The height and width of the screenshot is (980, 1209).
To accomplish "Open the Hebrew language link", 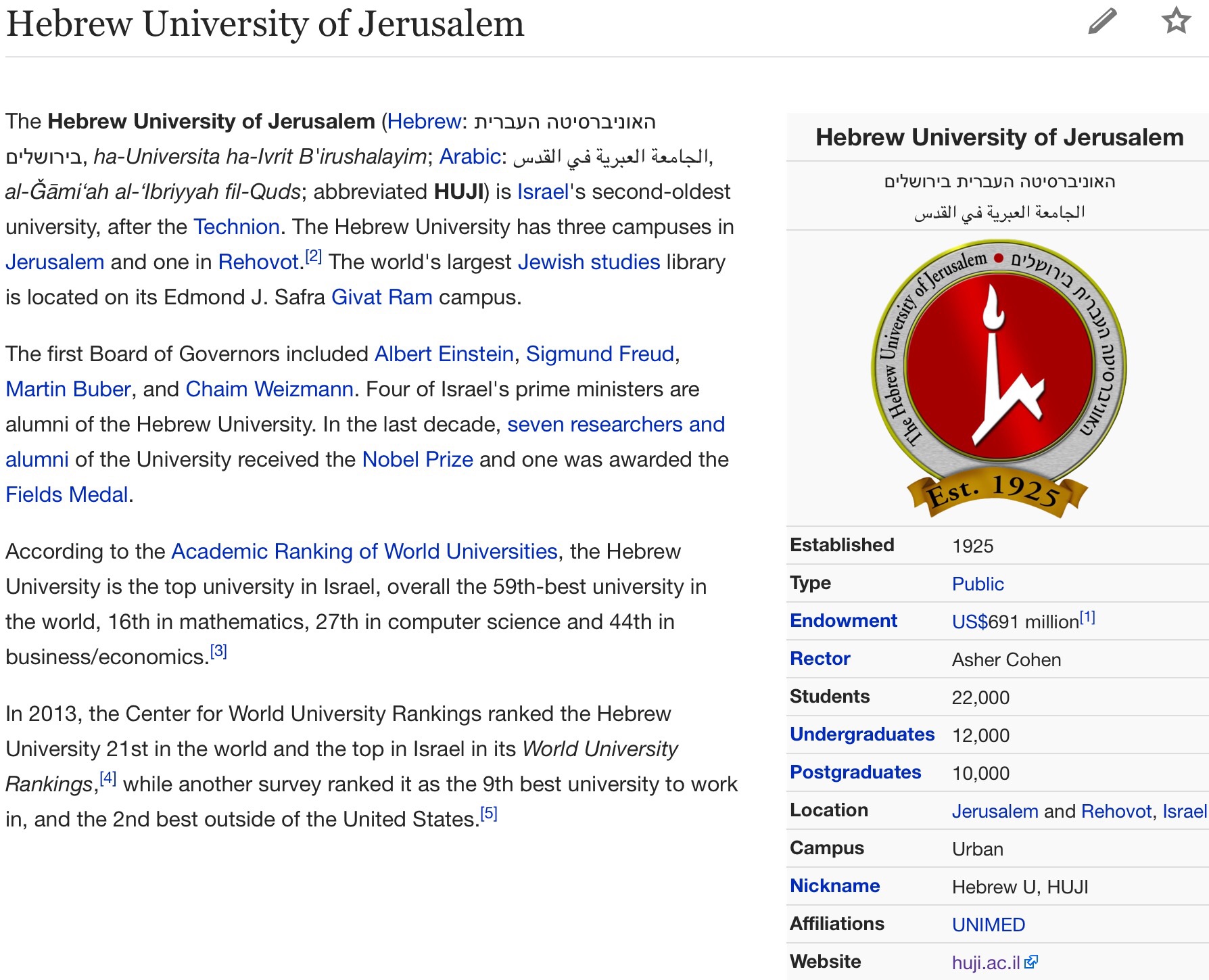I will [x=424, y=121].
